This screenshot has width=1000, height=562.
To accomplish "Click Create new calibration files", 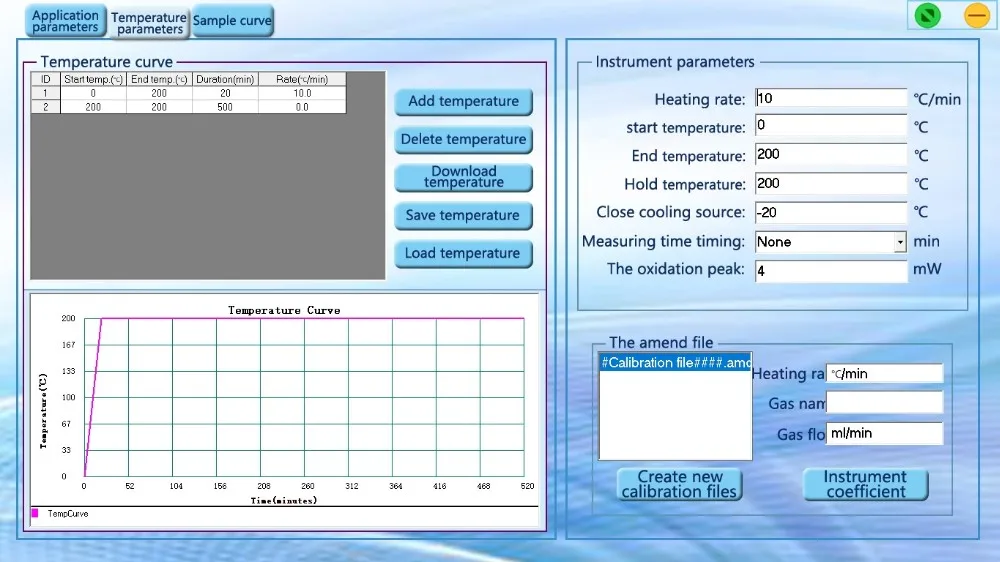I will [679, 485].
